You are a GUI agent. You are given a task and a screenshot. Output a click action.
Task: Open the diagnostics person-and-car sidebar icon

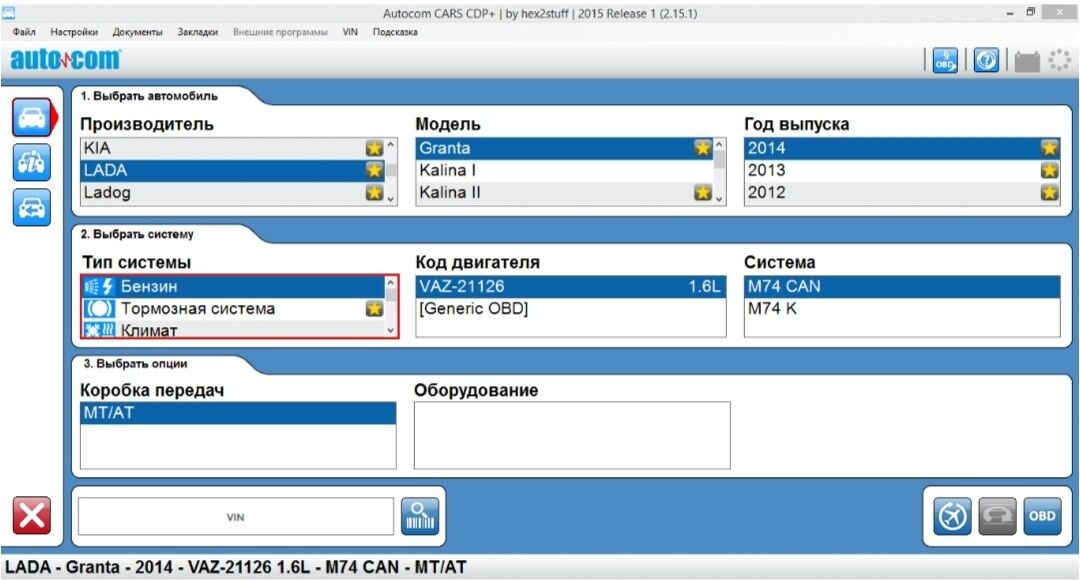(x=32, y=163)
